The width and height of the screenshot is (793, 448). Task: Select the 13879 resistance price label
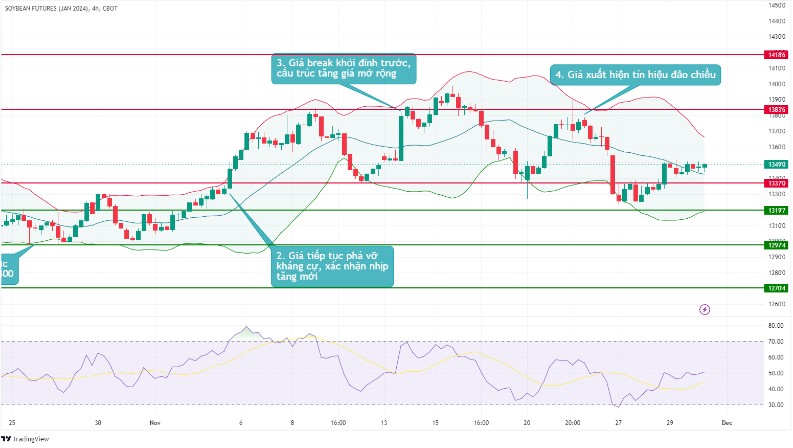tap(776, 109)
